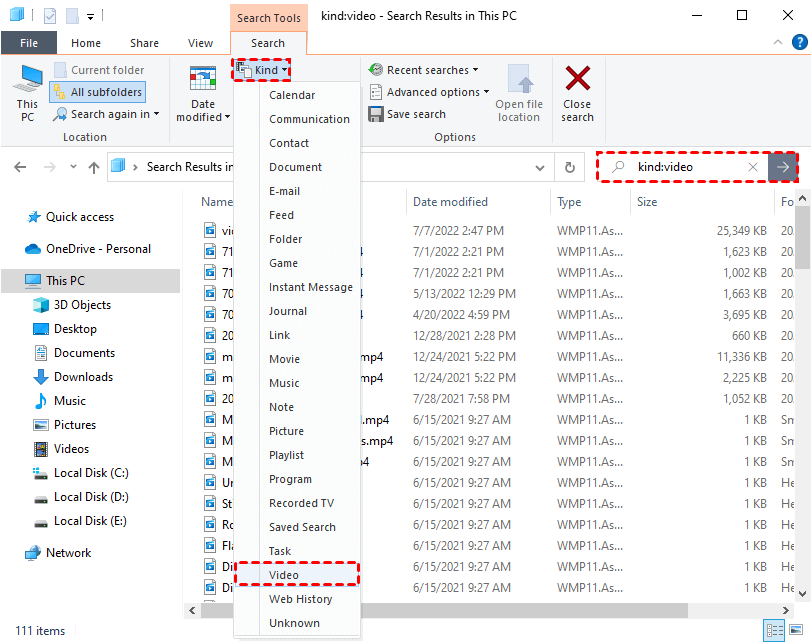Start the search with the arrow icon
Viewport: 812px width, 643px height.
tap(784, 167)
